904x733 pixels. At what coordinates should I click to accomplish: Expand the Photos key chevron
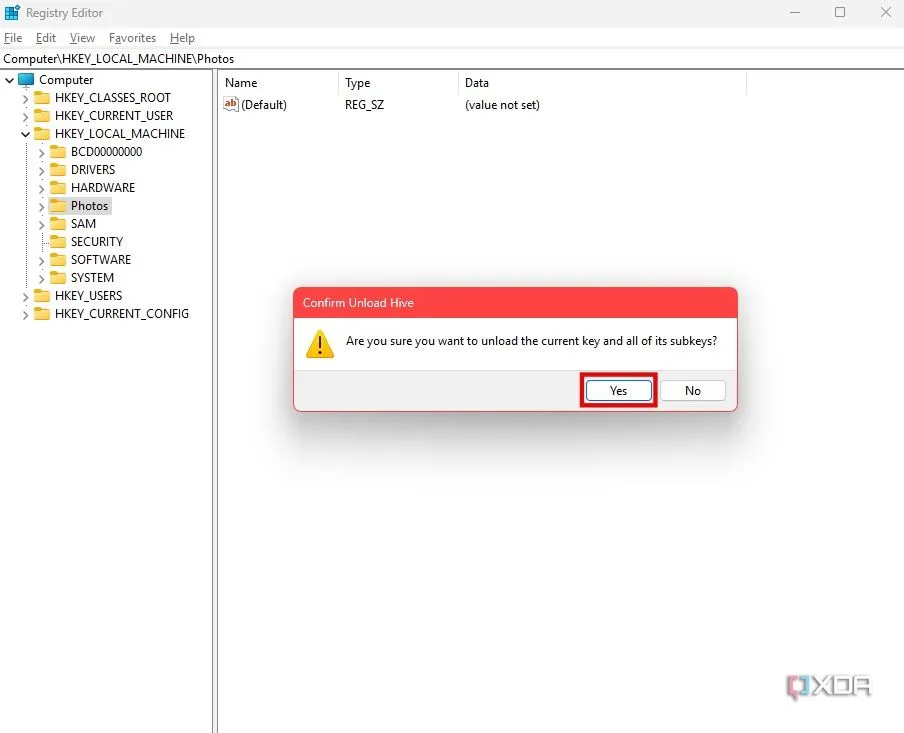point(42,206)
